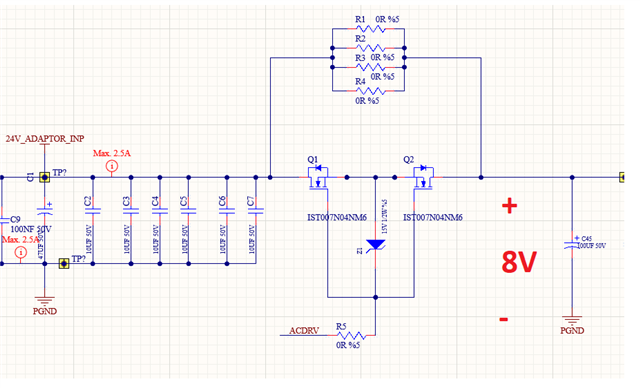Click IST007N04NM6 part number under Q2

pos(433,217)
